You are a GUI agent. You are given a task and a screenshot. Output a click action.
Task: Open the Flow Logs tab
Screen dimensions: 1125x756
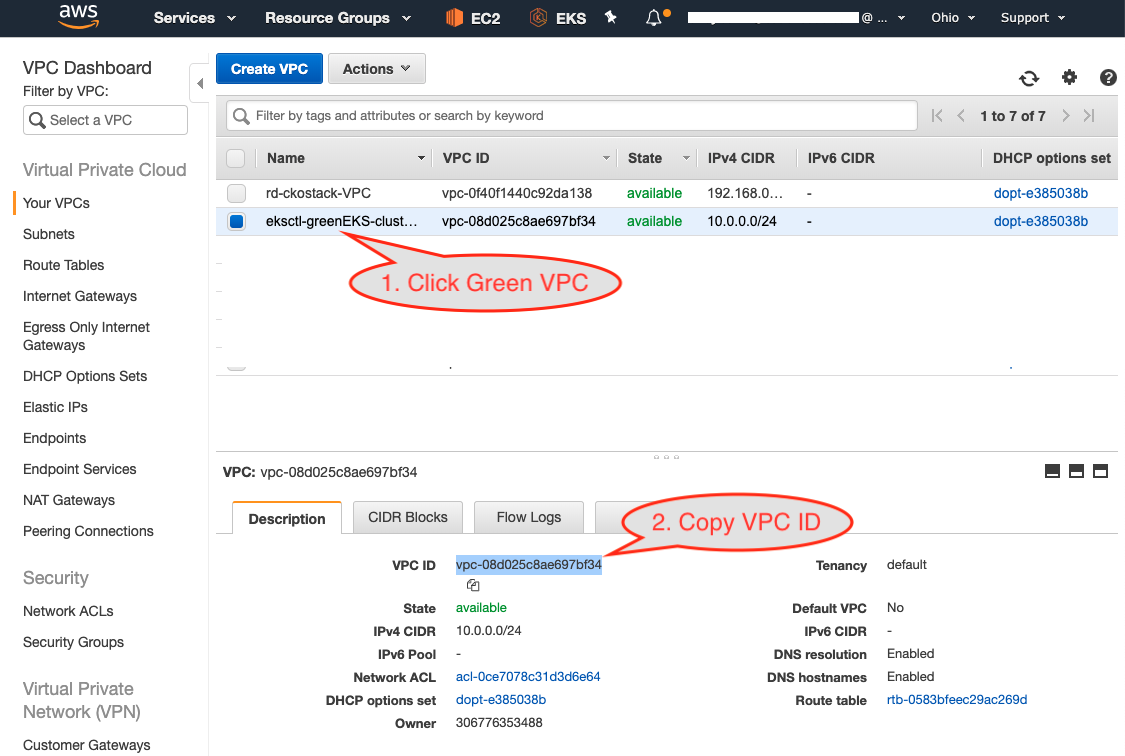point(528,517)
